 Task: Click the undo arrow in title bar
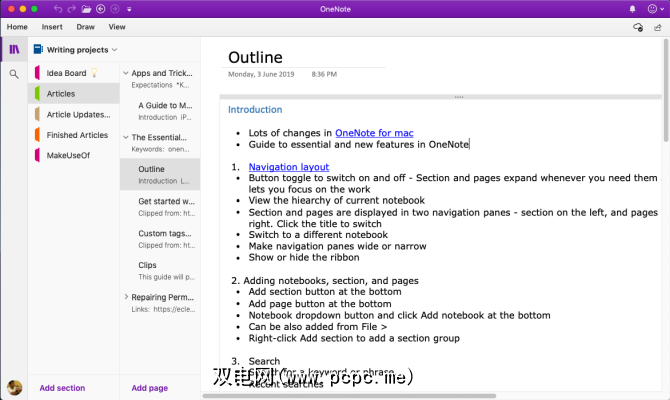click(x=58, y=8)
